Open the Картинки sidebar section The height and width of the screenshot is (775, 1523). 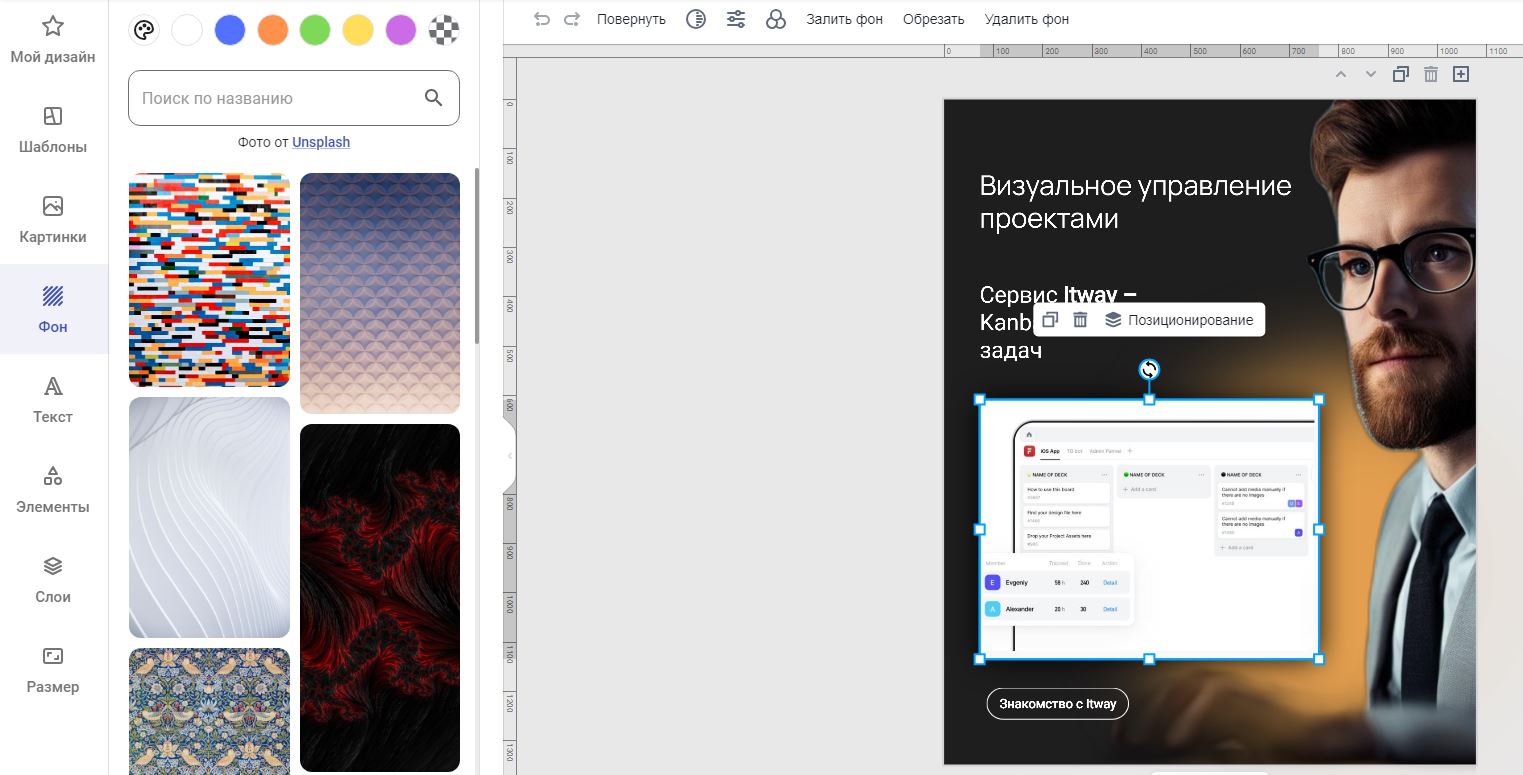pyautogui.click(x=53, y=220)
